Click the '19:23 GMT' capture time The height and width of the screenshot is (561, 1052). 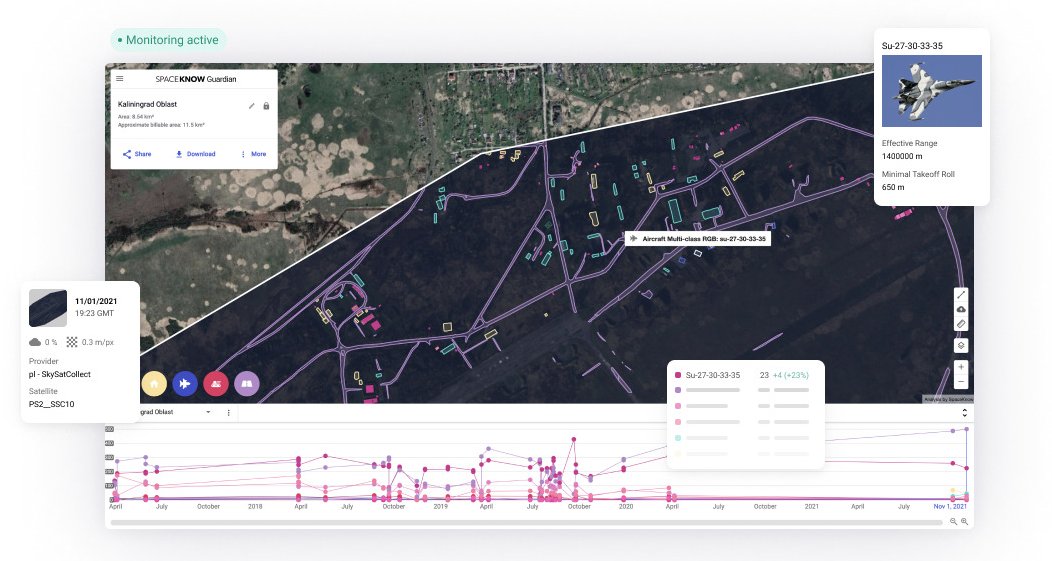tap(95, 313)
